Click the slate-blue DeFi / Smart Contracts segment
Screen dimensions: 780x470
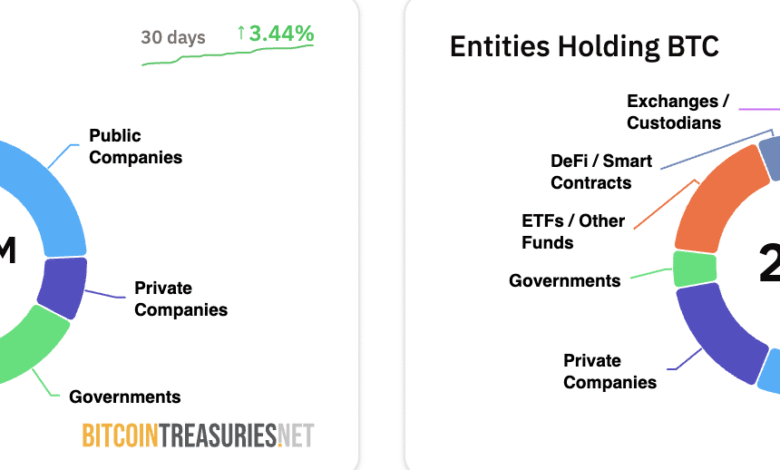click(771, 158)
